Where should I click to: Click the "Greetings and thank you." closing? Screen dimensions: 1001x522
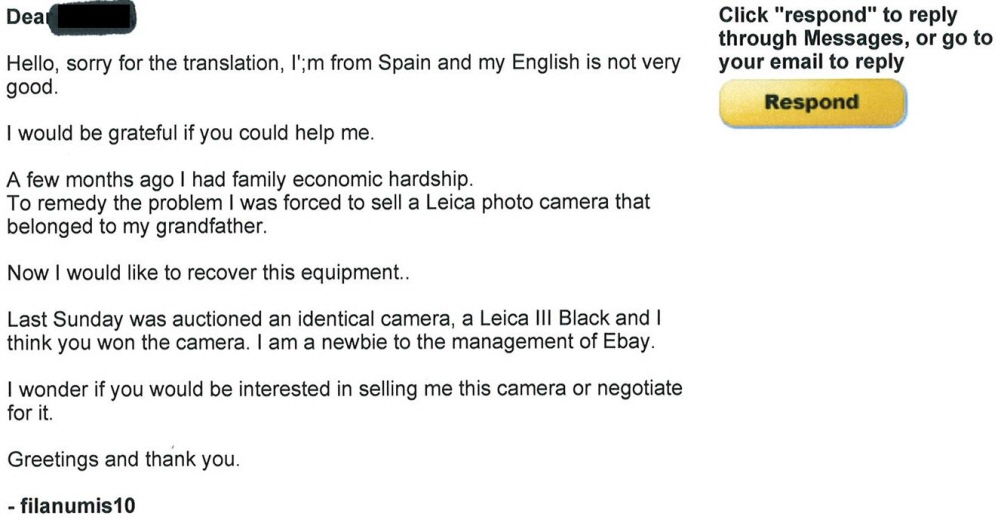tap(123, 459)
